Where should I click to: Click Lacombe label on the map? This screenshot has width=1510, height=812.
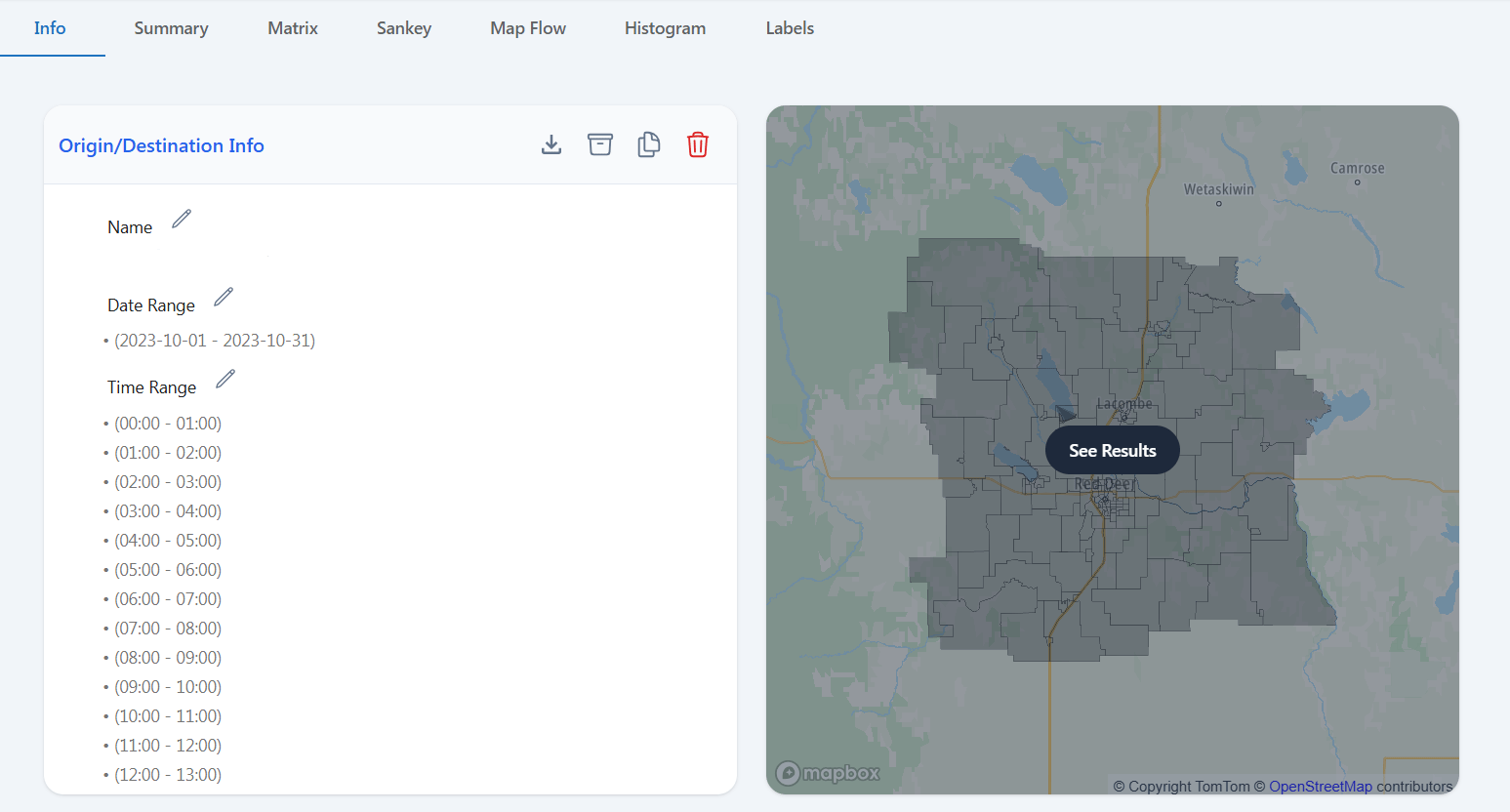coord(1124,404)
